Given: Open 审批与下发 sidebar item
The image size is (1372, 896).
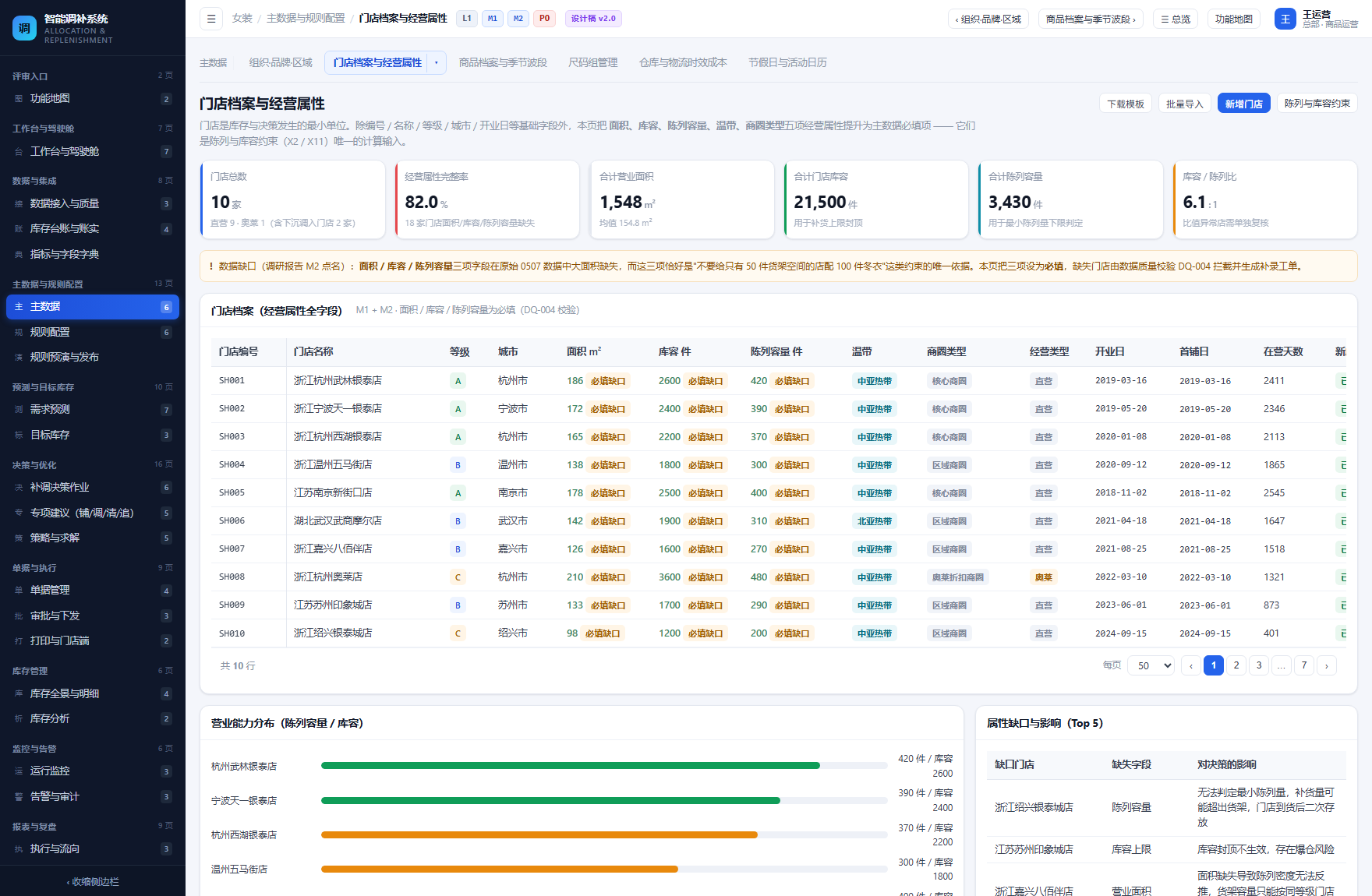Looking at the screenshot, I should [93, 616].
